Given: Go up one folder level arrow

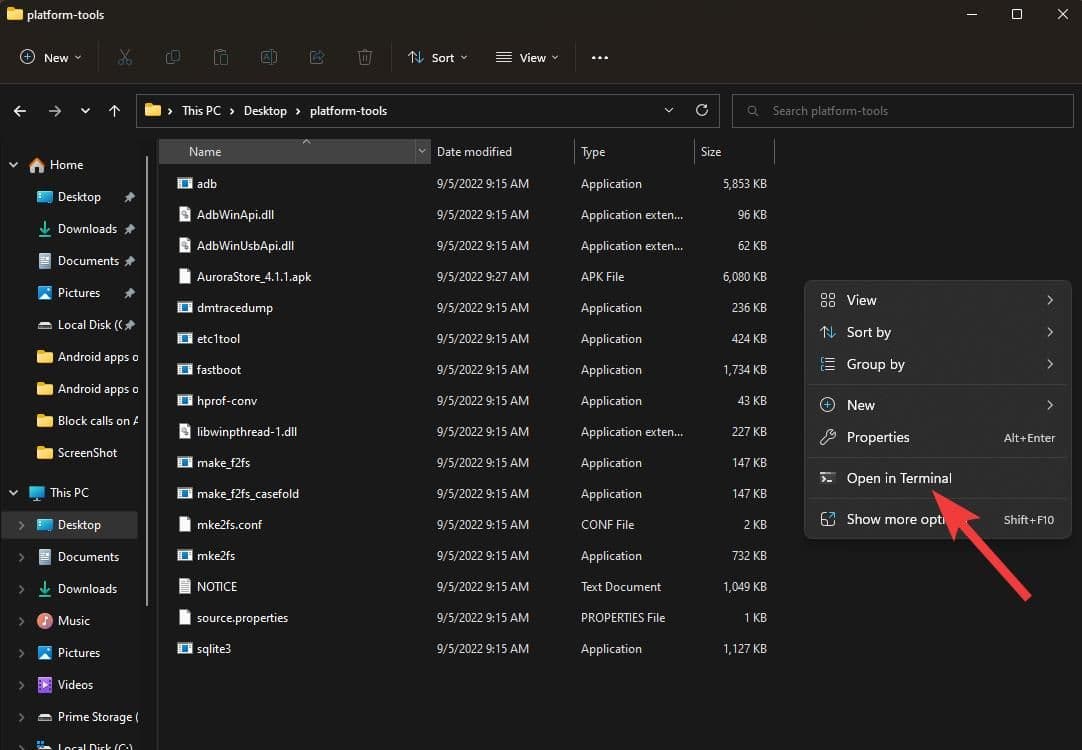Looking at the screenshot, I should 115,111.
